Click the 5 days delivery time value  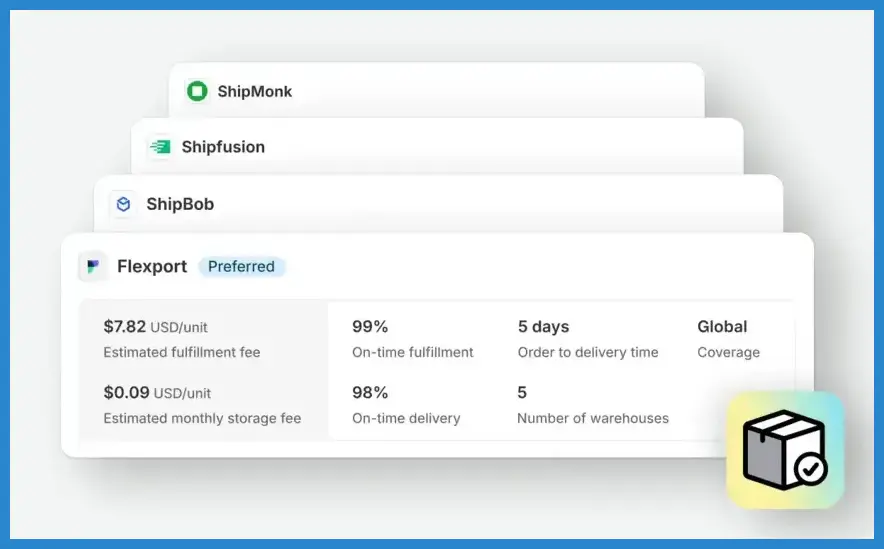coord(543,326)
